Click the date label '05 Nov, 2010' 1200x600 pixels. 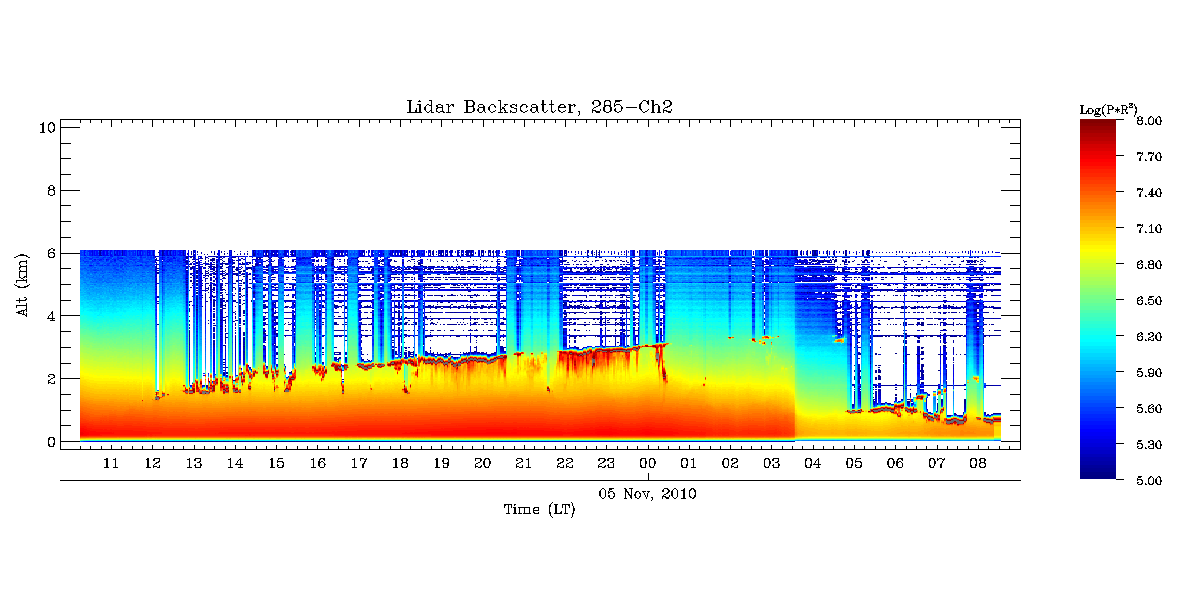tap(647, 494)
